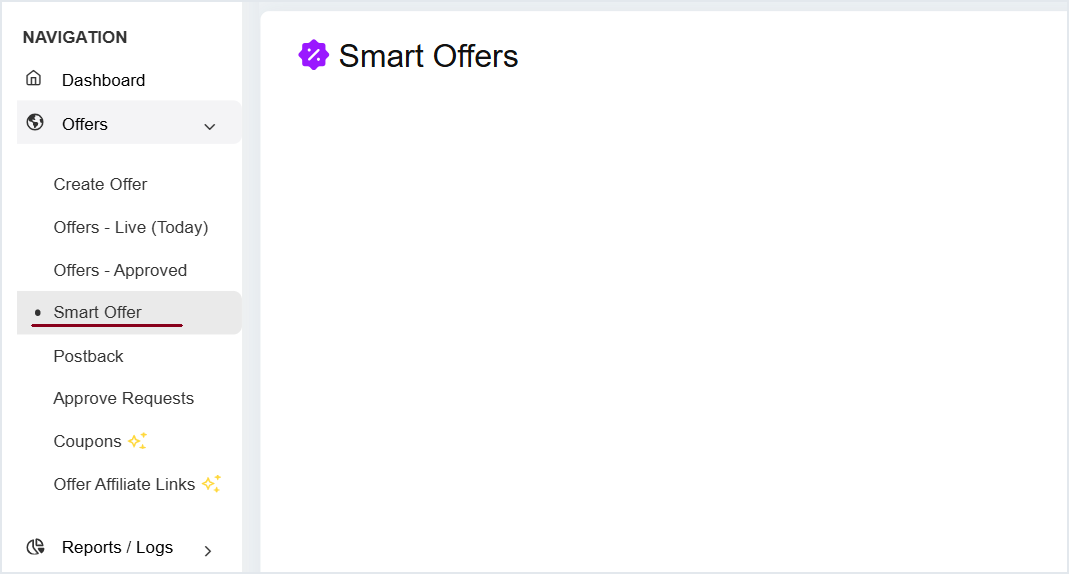
Task: Click the purple Smart Offers badge icon
Action: click(314, 55)
